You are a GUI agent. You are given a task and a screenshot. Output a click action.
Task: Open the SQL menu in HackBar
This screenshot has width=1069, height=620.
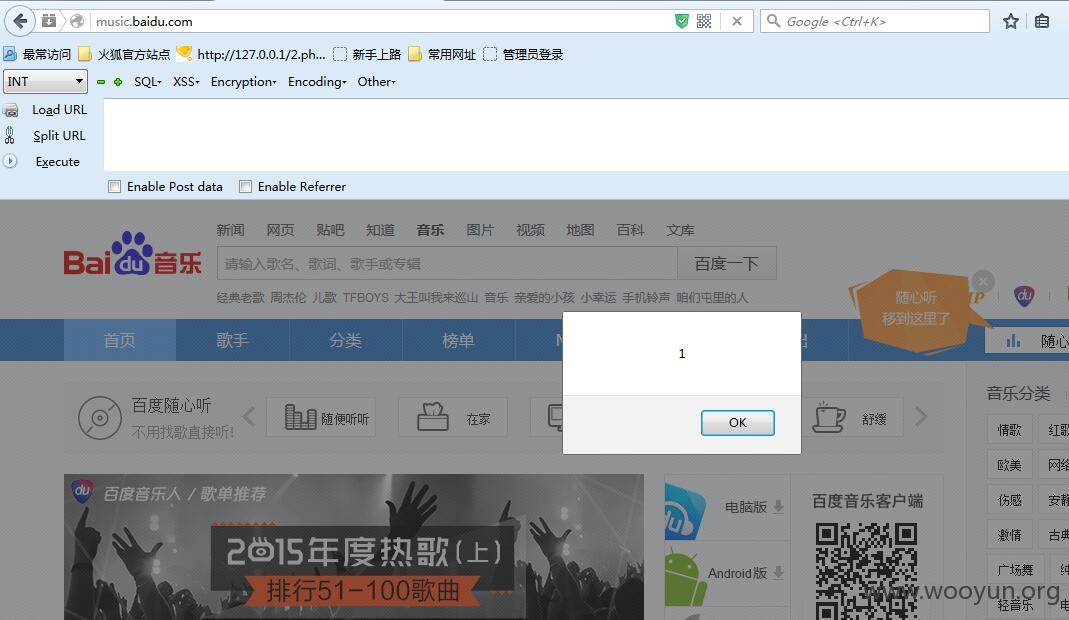(147, 82)
